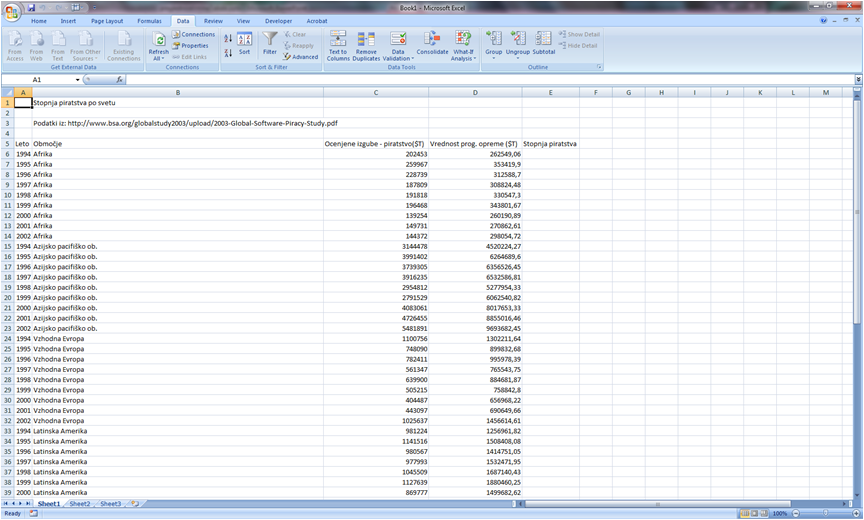The image size is (864, 520).
Task: Switch to Page Layout view in status bar
Action: pos(754,513)
